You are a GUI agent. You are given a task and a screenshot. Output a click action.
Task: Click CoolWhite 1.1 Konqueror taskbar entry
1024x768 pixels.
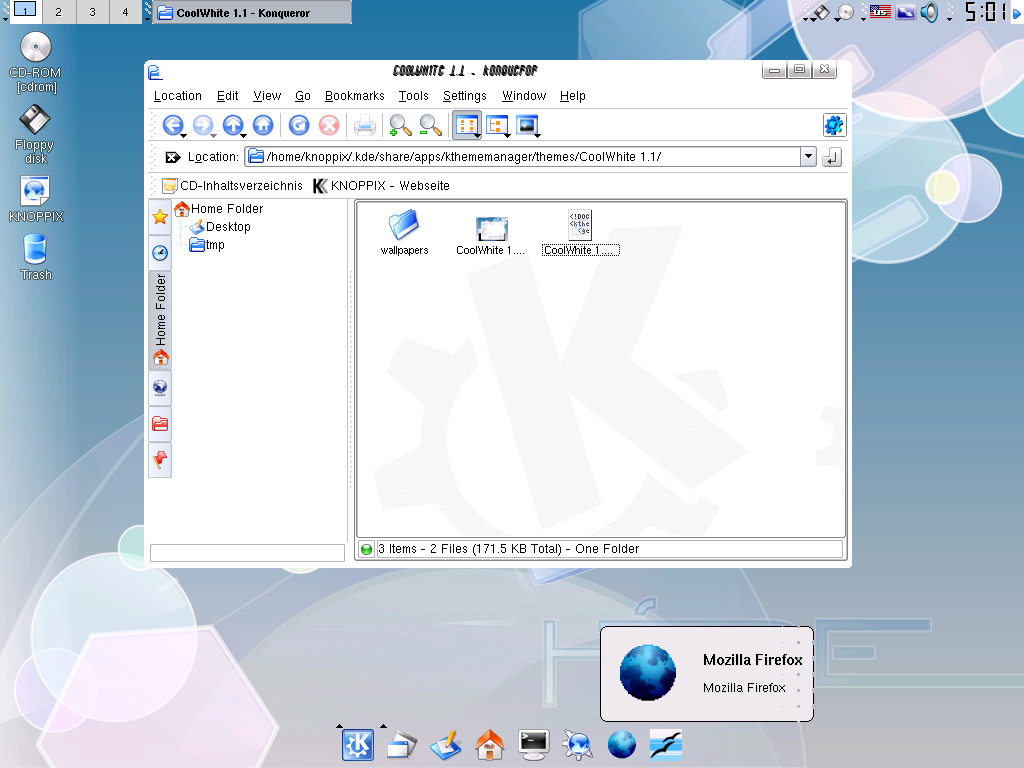(x=252, y=12)
